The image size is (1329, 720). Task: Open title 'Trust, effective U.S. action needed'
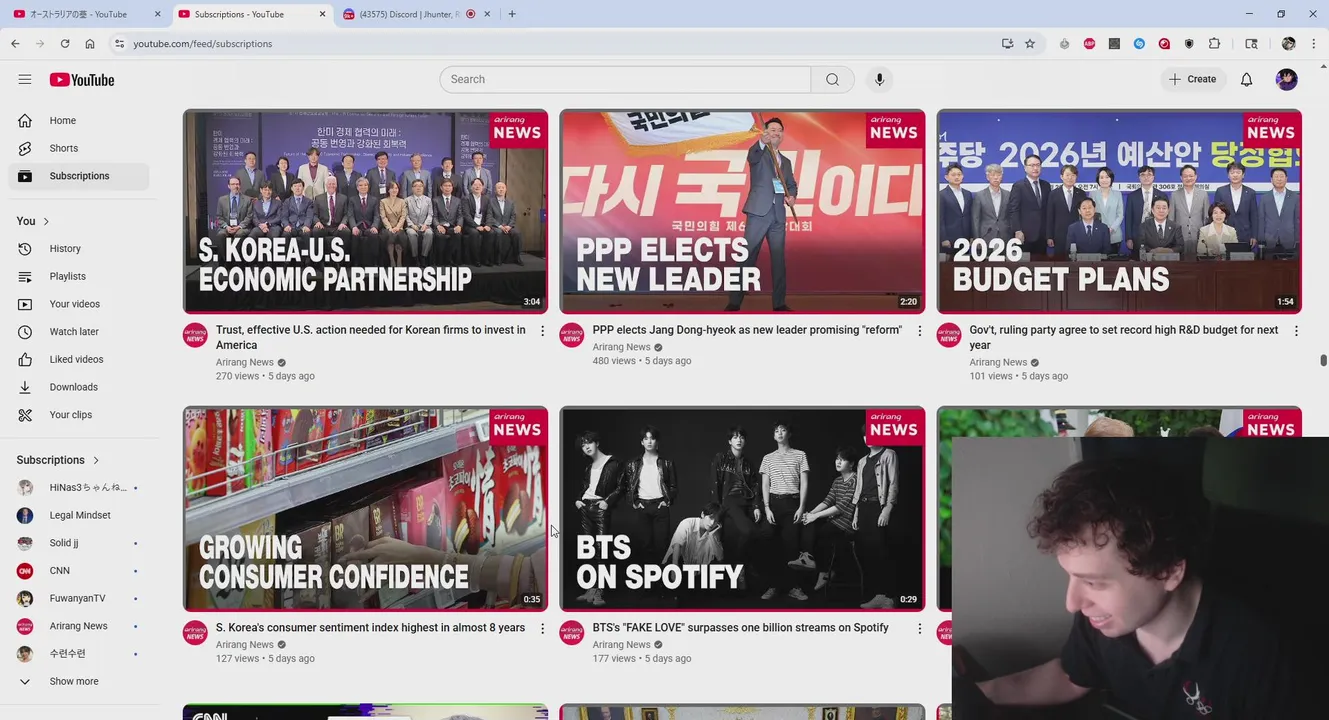tap(371, 337)
